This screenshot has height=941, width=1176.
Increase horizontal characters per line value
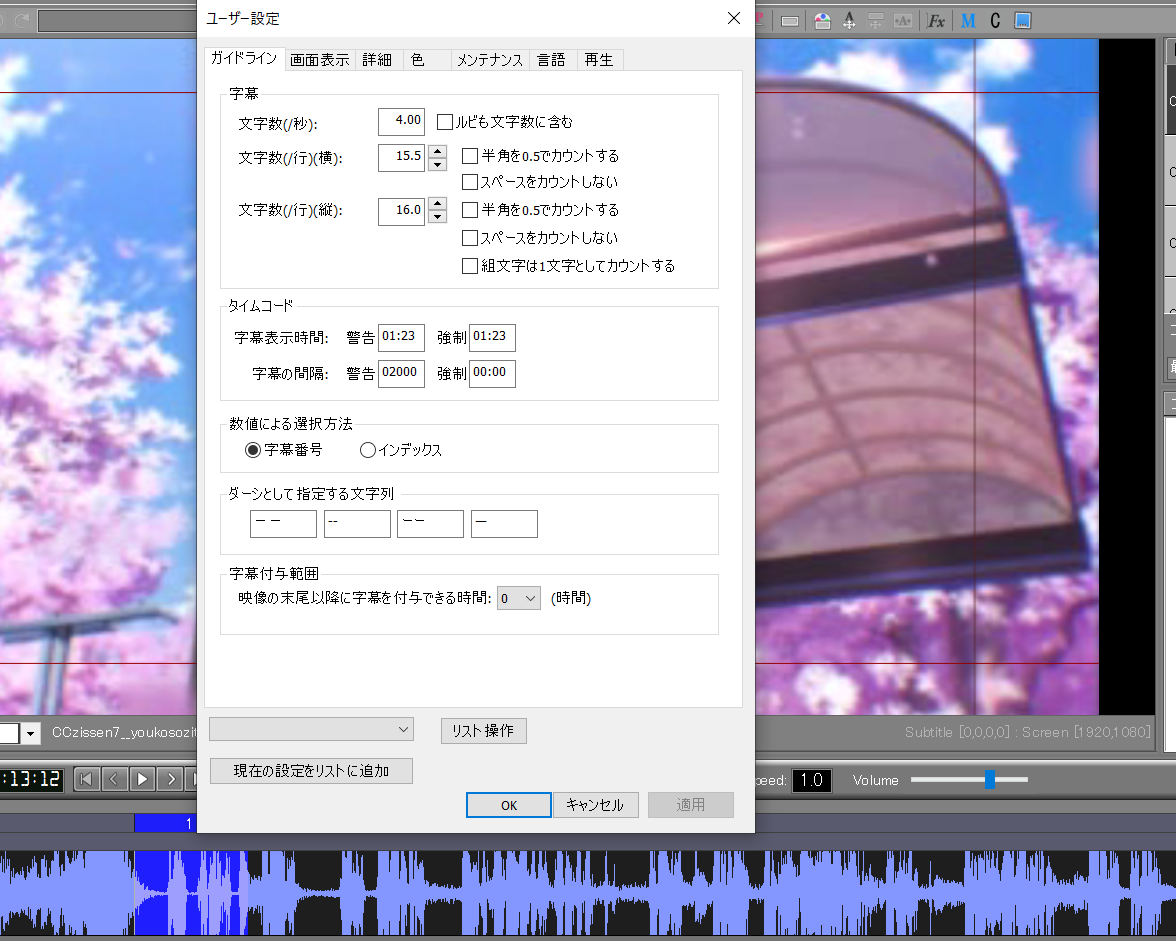pyautogui.click(x=437, y=151)
